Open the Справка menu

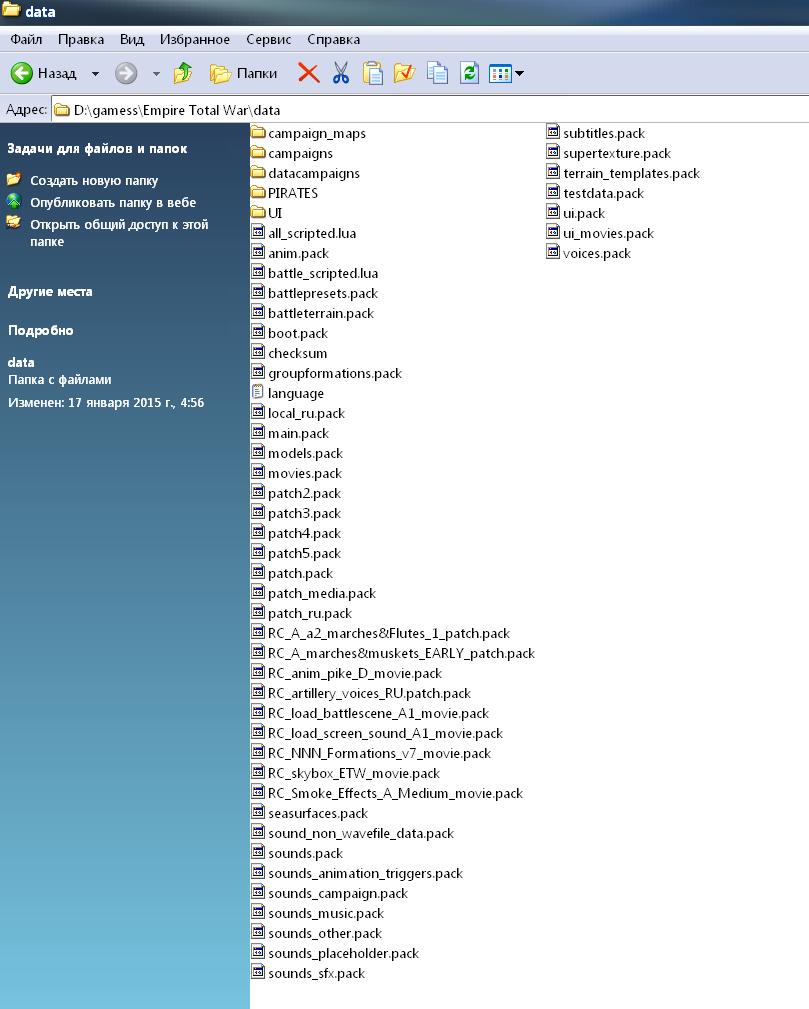[x=333, y=39]
